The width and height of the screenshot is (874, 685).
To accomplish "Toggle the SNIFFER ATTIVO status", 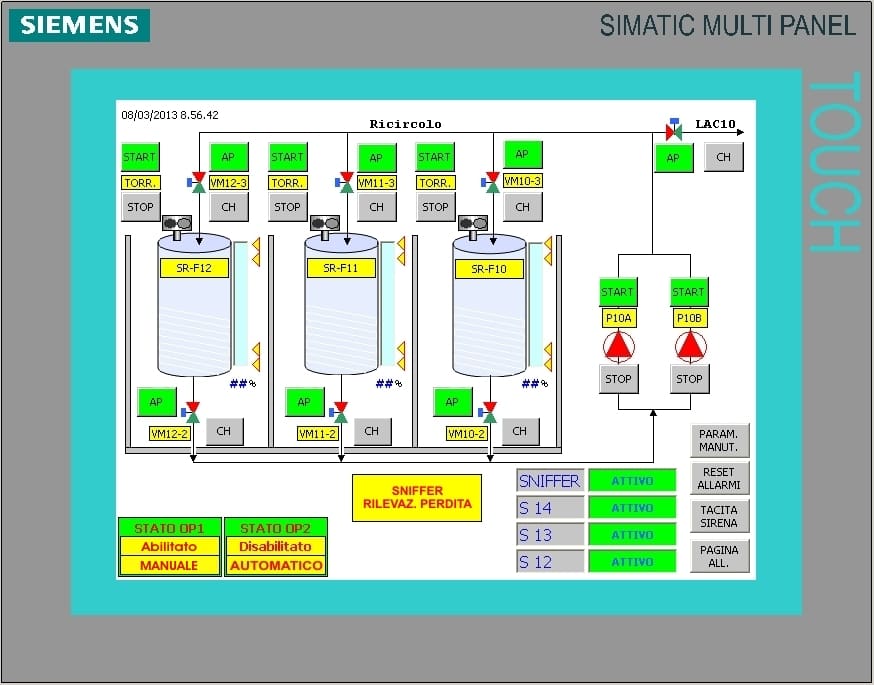I will 631,481.
